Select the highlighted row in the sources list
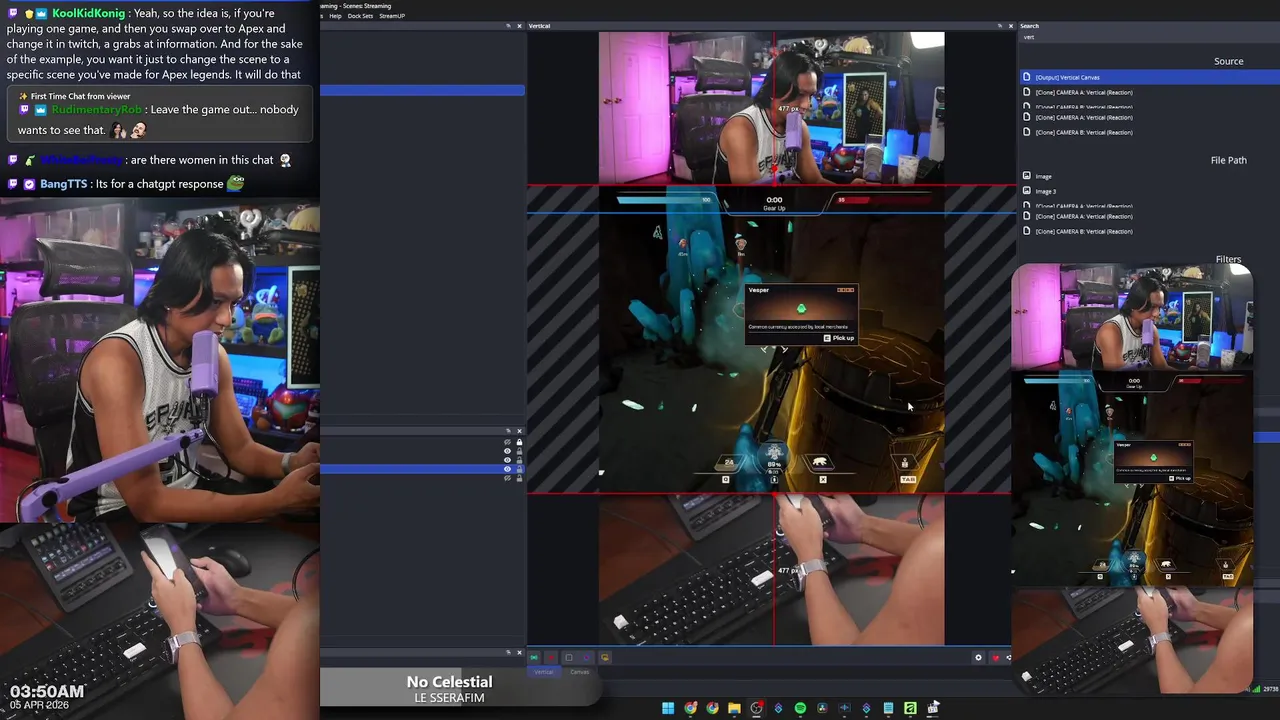This screenshot has height=720, width=1280. point(422,469)
